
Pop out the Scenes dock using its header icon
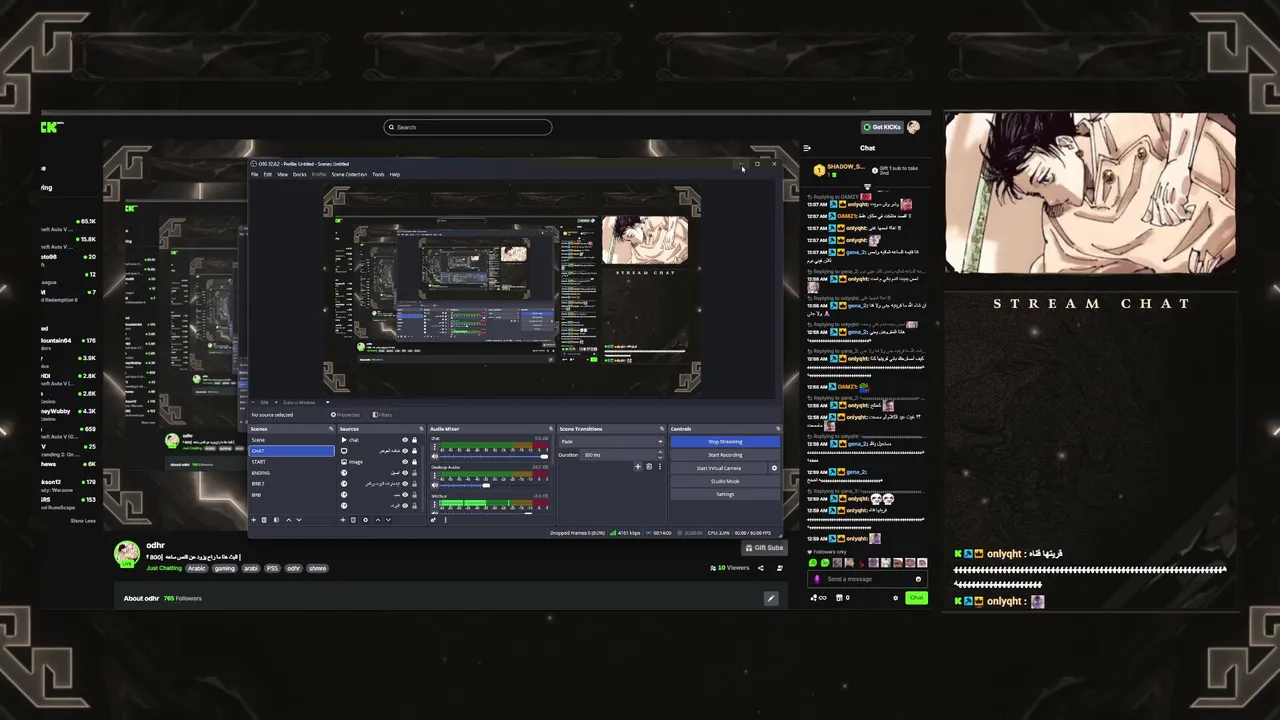[x=331, y=429]
